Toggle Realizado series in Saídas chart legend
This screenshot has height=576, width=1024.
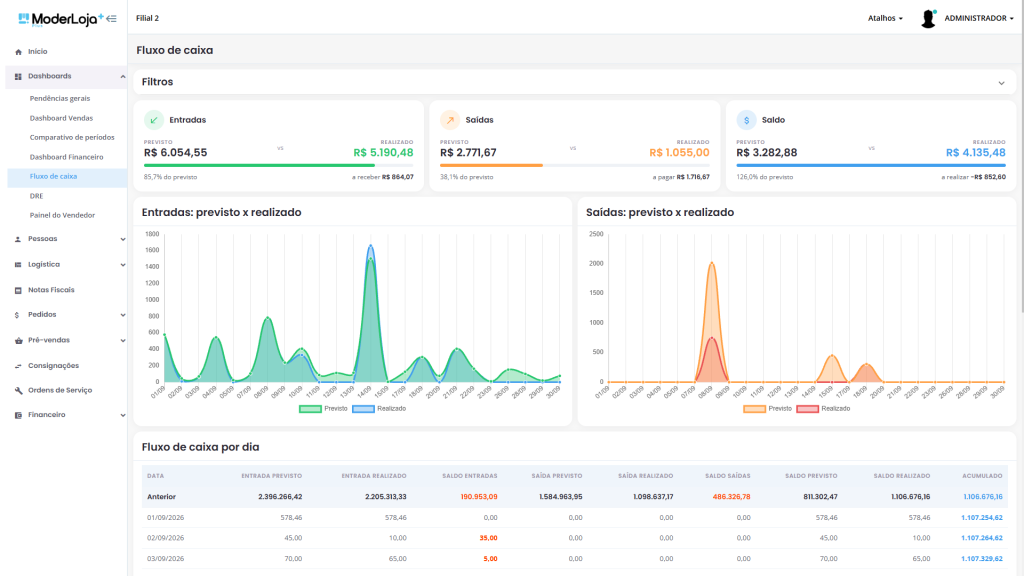click(824, 409)
